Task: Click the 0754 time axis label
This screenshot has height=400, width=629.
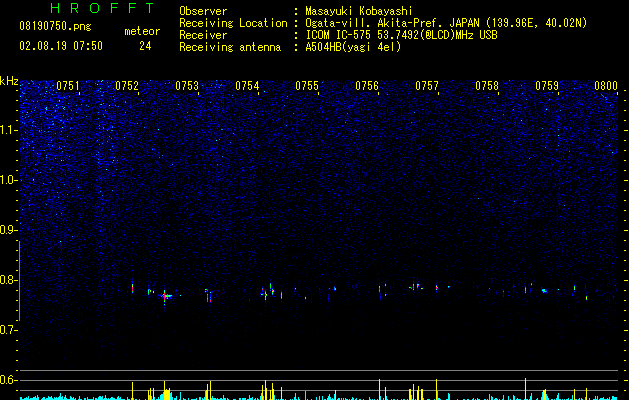Action: coord(247,86)
